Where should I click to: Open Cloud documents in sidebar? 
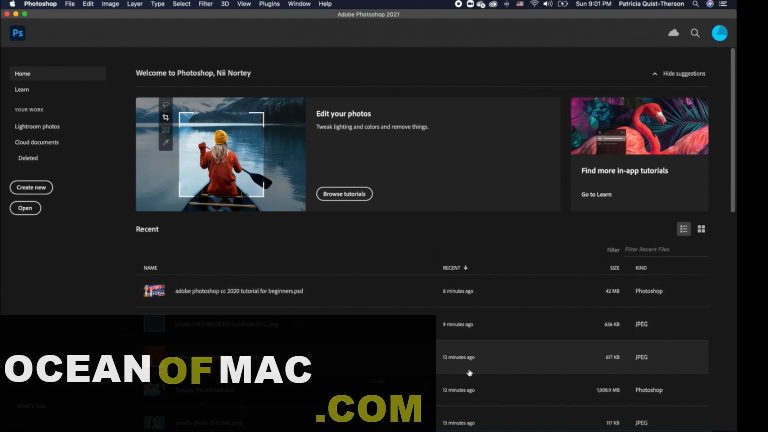(37, 142)
